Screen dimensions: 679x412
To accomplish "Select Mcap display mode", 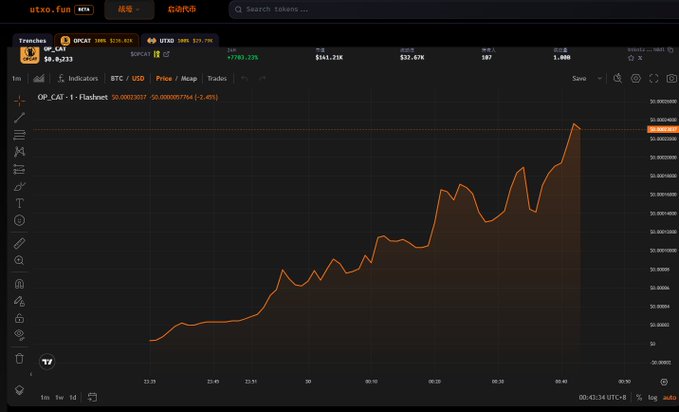I will (x=189, y=78).
